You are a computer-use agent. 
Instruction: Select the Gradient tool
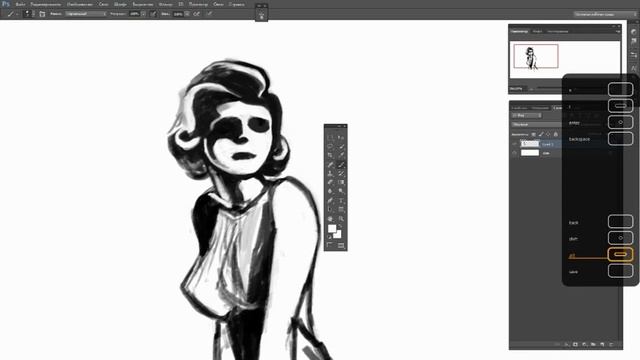tap(341, 182)
